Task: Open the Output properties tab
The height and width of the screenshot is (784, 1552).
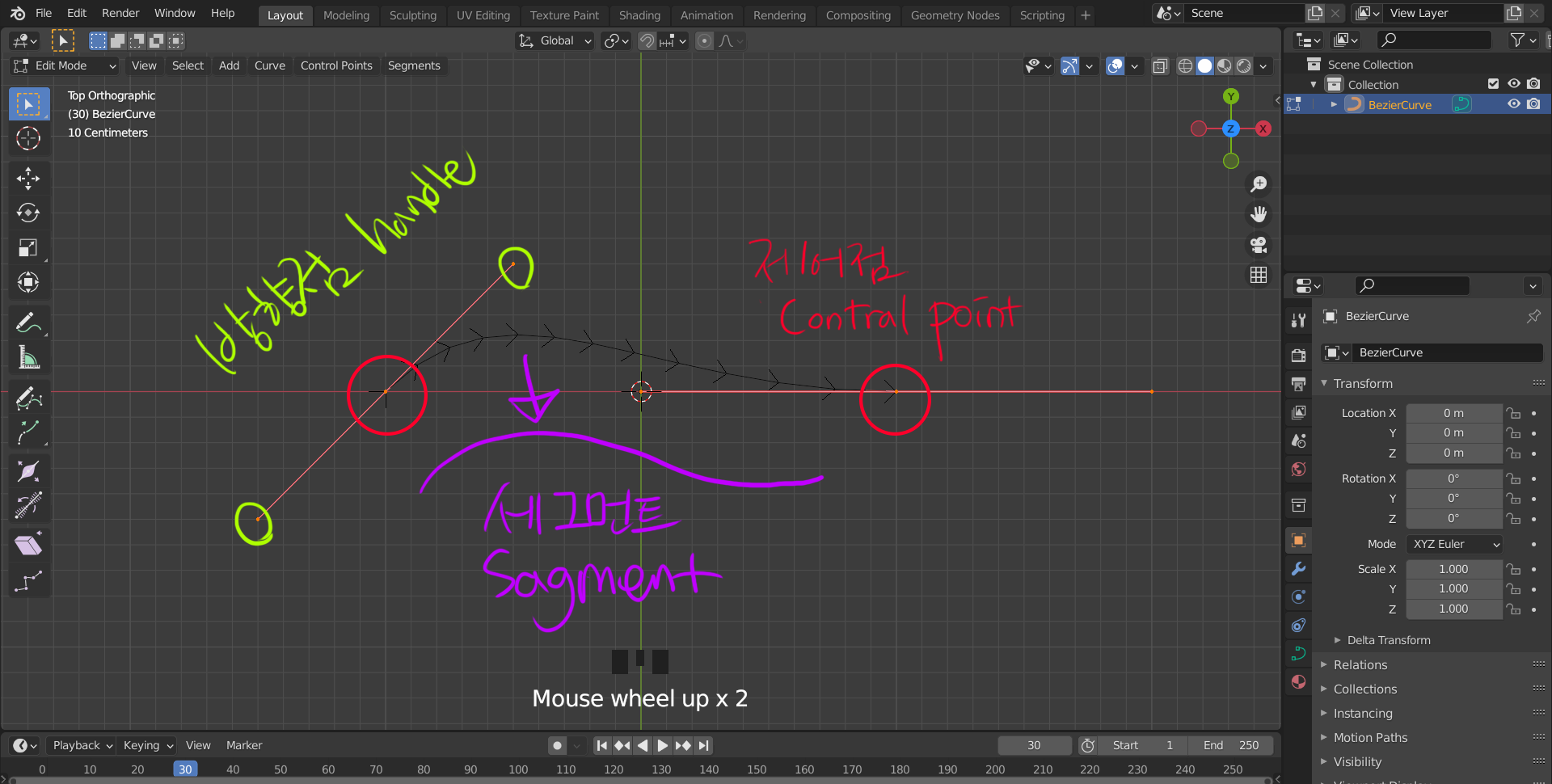Action: point(1298,384)
